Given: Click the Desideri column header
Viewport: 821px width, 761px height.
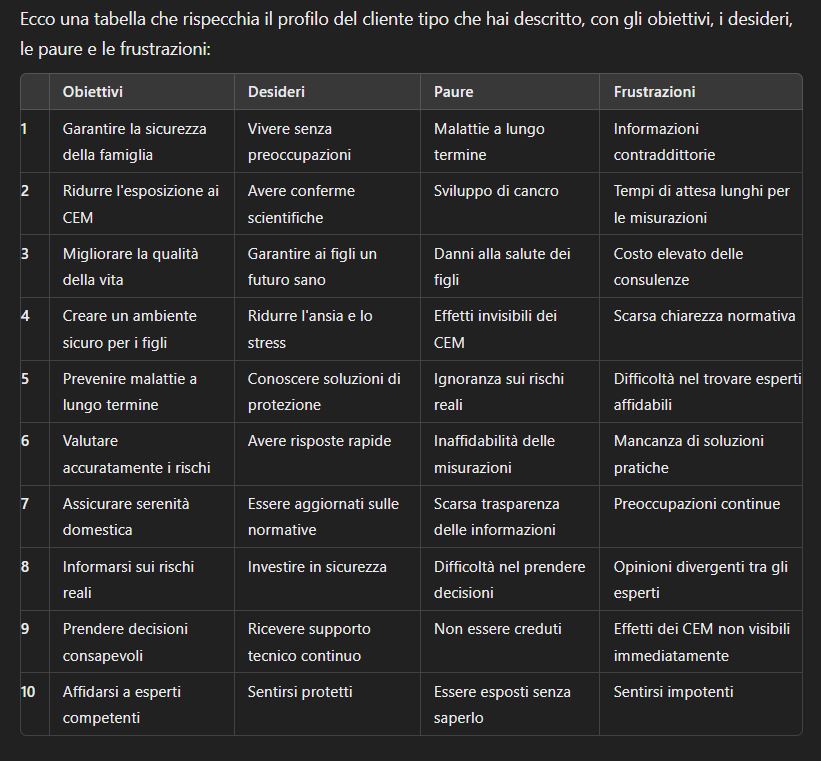Looking at the screenshot, I should (x=276, y=91).
